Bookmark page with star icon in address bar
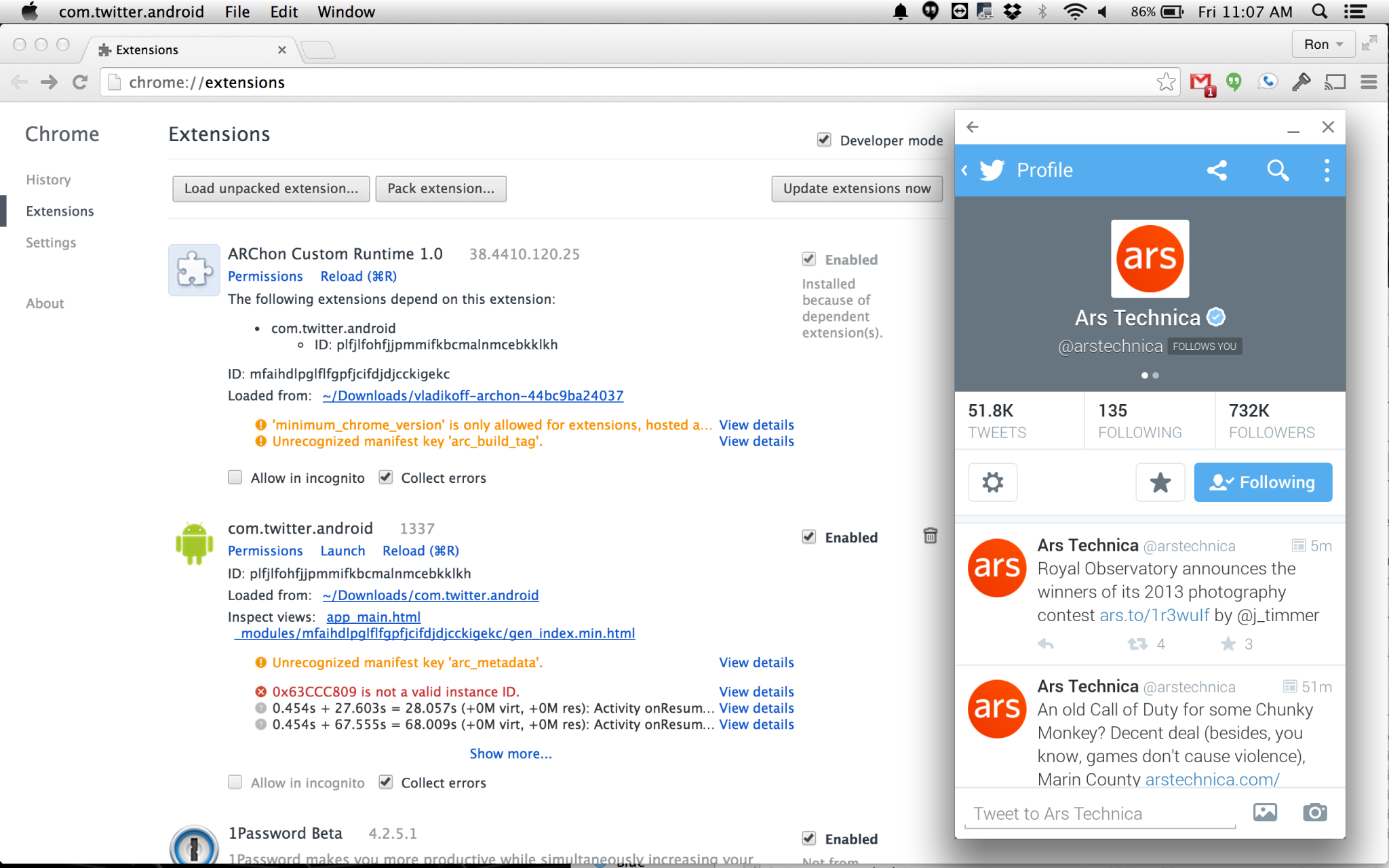 1166,82
